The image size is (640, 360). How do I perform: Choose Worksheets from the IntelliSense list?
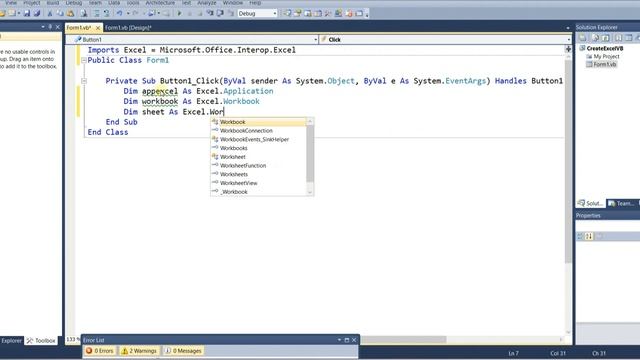click(258, 174)
